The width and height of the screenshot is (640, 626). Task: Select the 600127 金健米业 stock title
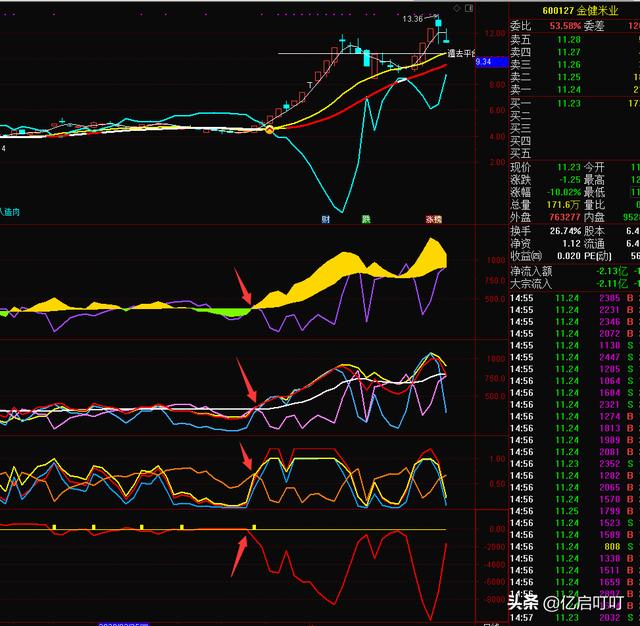[x=580, y=11]
